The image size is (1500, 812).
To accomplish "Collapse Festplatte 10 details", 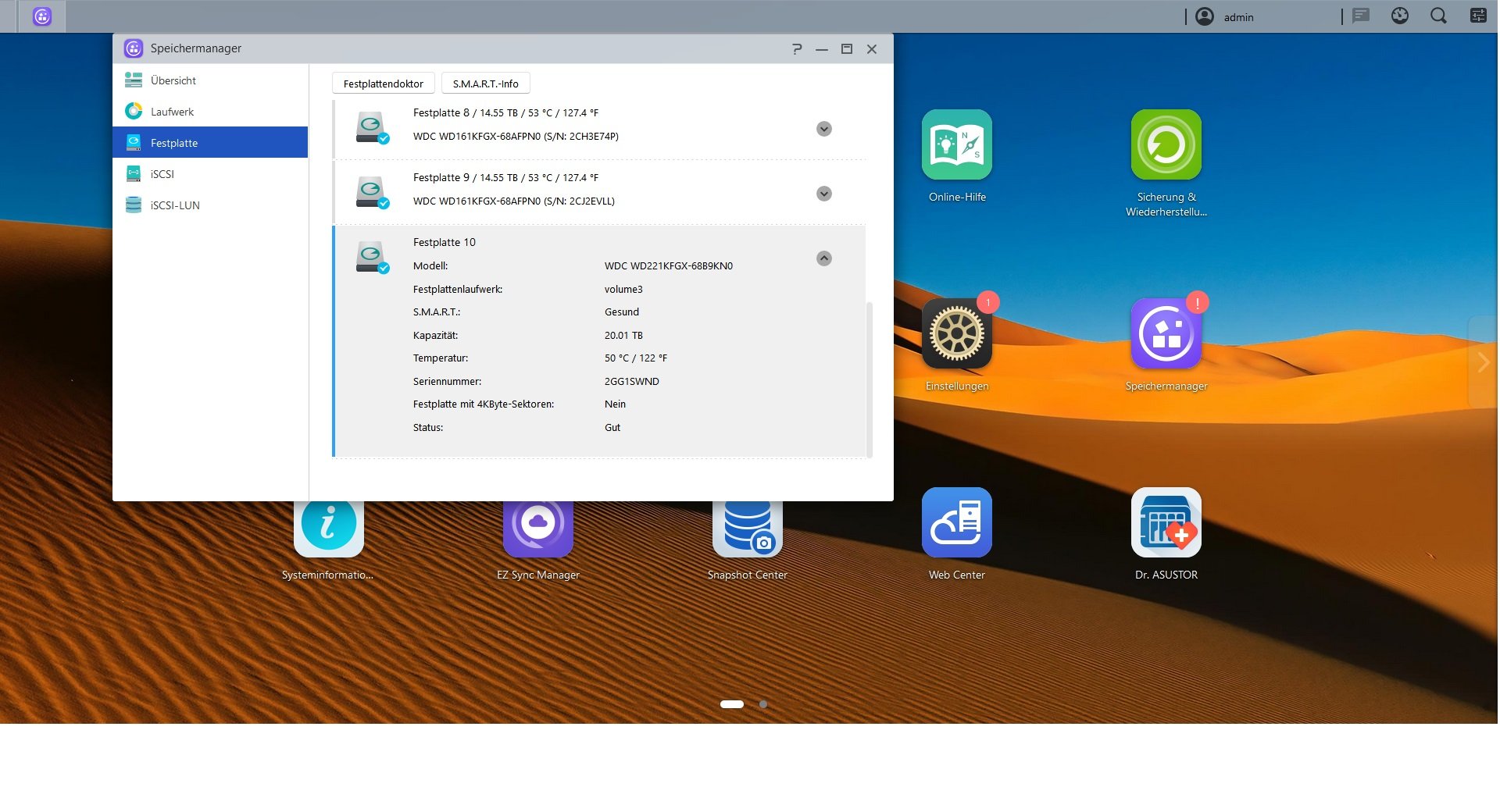I will pyautogui.click(x=824, y=258).
